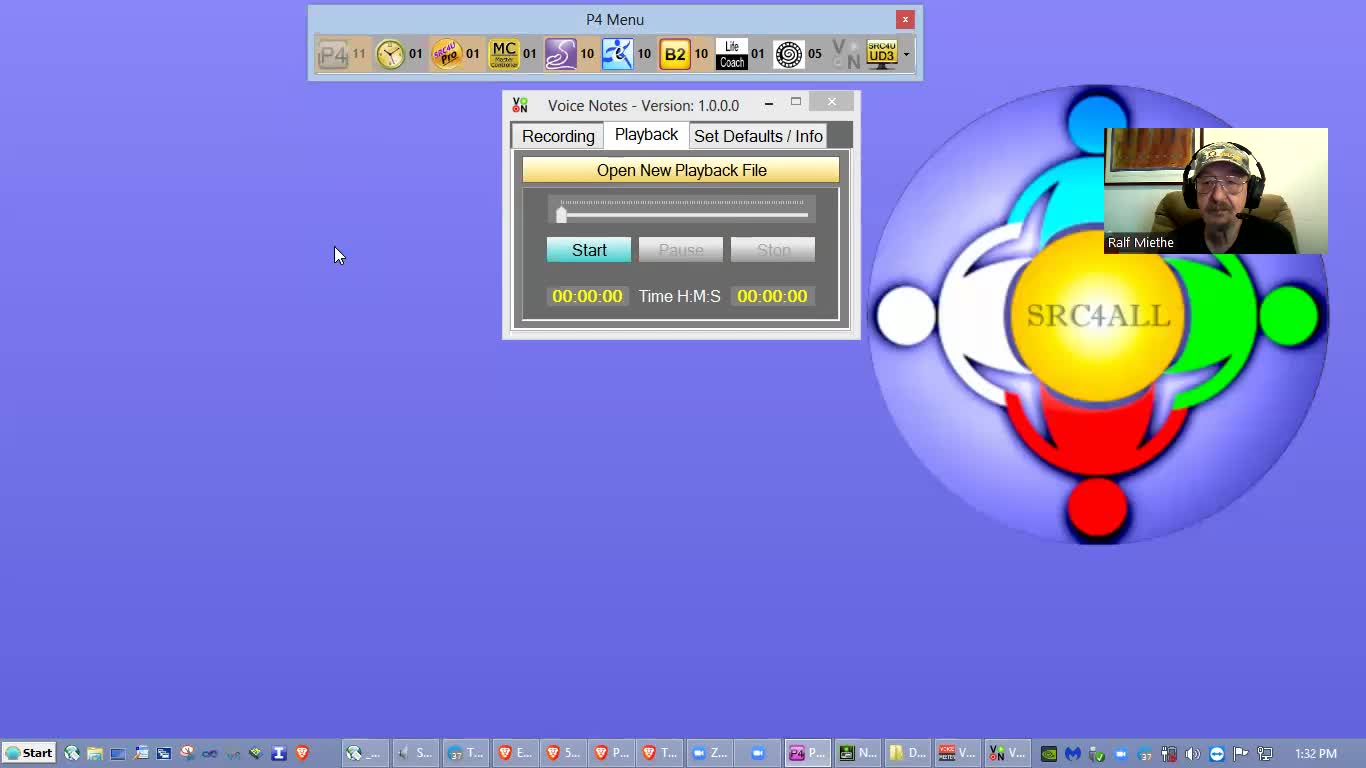Screen dimensions: 1366x768
Task: Open the P4 taskbar button
Action: point(808,753)
